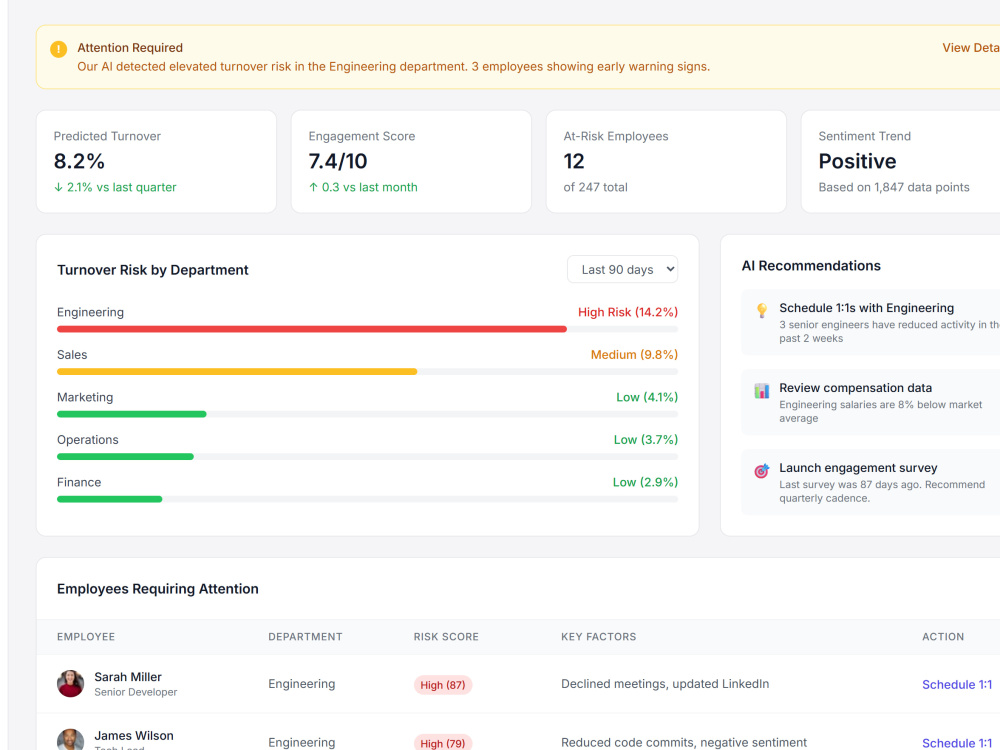
Task: Click the Turnover Risk by Department heading
Action: pos(152,270)
